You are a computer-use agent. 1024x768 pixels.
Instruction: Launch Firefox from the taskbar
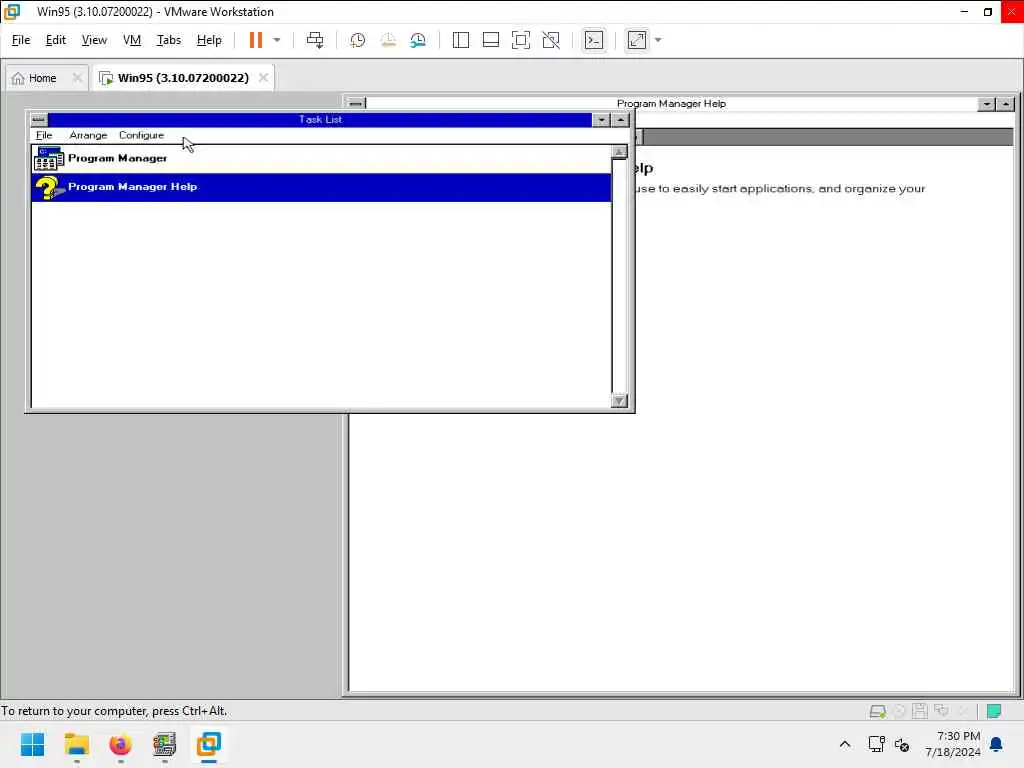(x=120, y=744)
